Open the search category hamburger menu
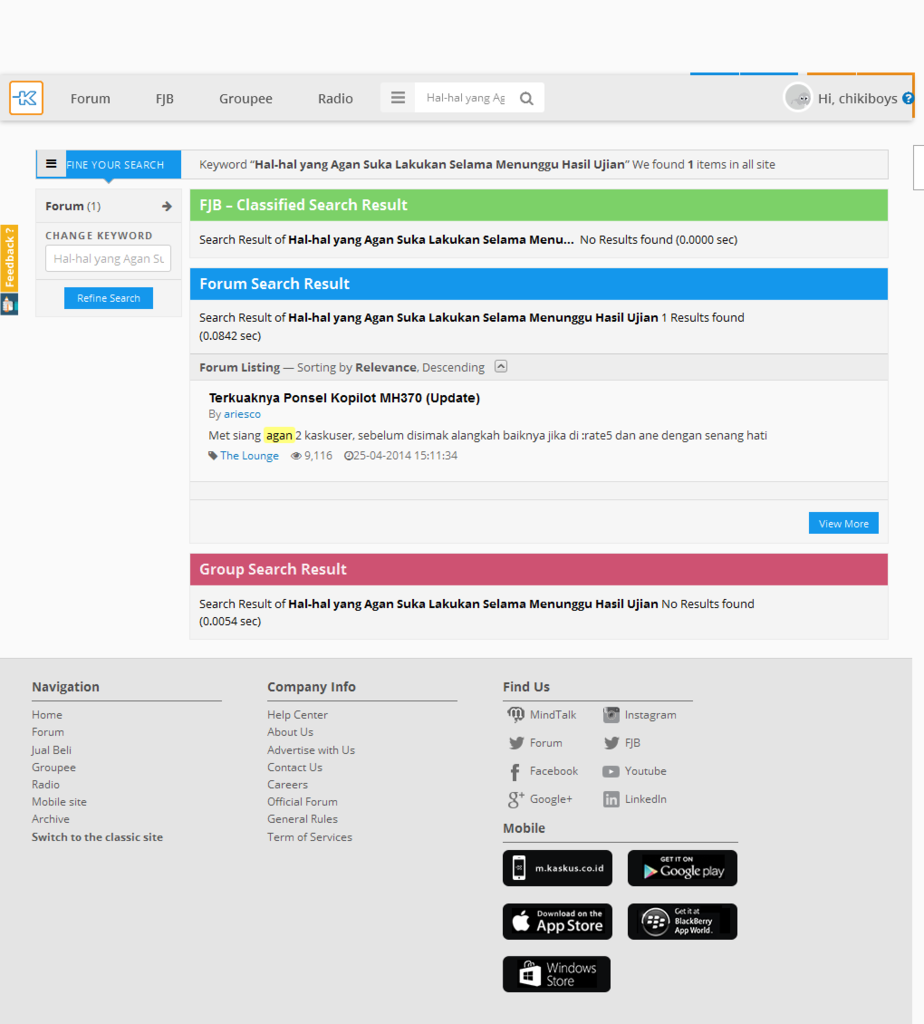Viewport: 924px width, 1024px height. click(398, 98)
